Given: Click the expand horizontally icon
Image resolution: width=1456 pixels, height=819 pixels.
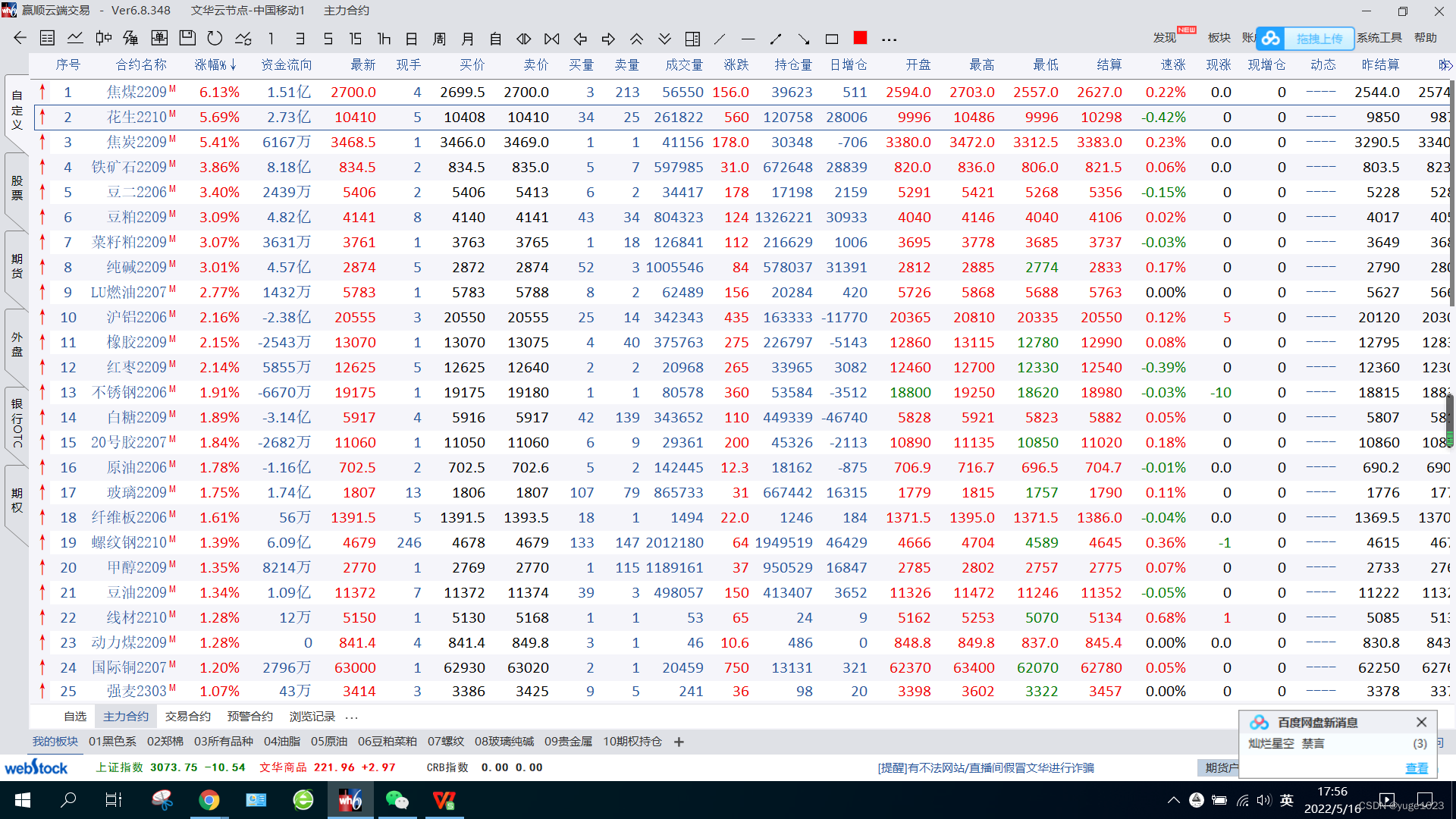Looking at the screenshot, I should pyautogui.click(x=524, y=39).
